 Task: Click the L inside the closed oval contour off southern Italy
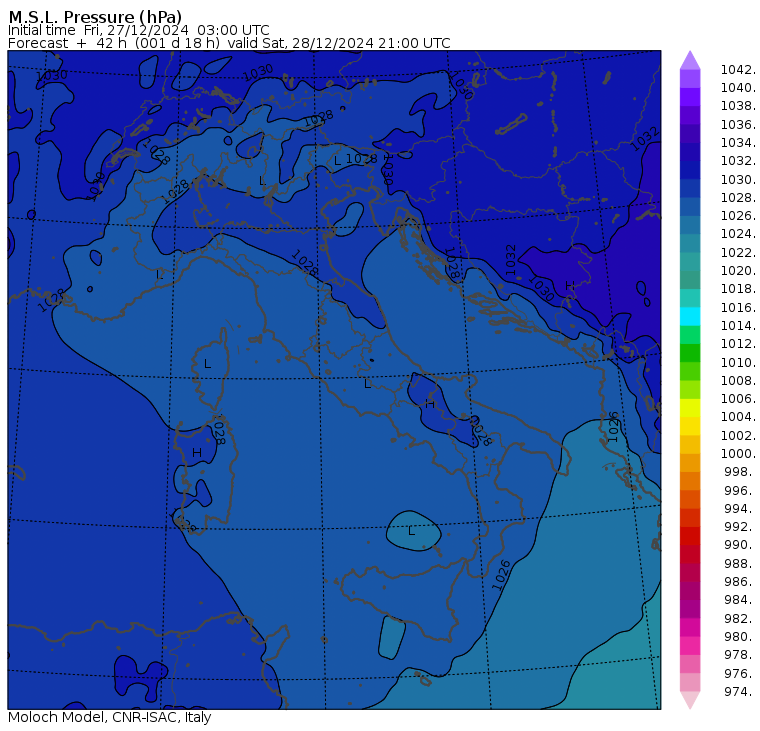pyautogui.click(x=412, y=531)
